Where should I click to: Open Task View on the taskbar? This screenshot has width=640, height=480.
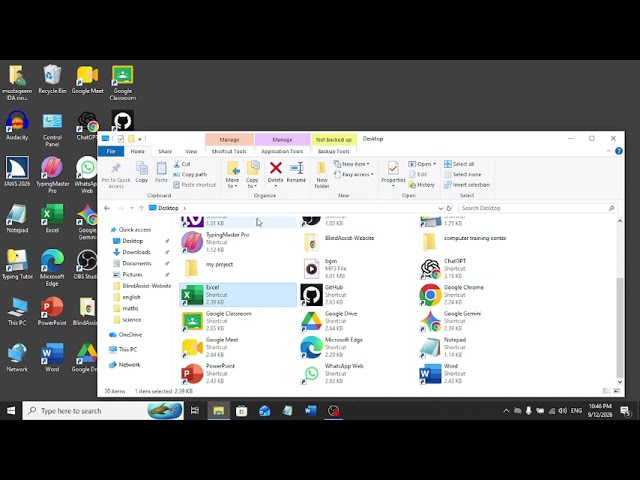click(x=195, y=411)
